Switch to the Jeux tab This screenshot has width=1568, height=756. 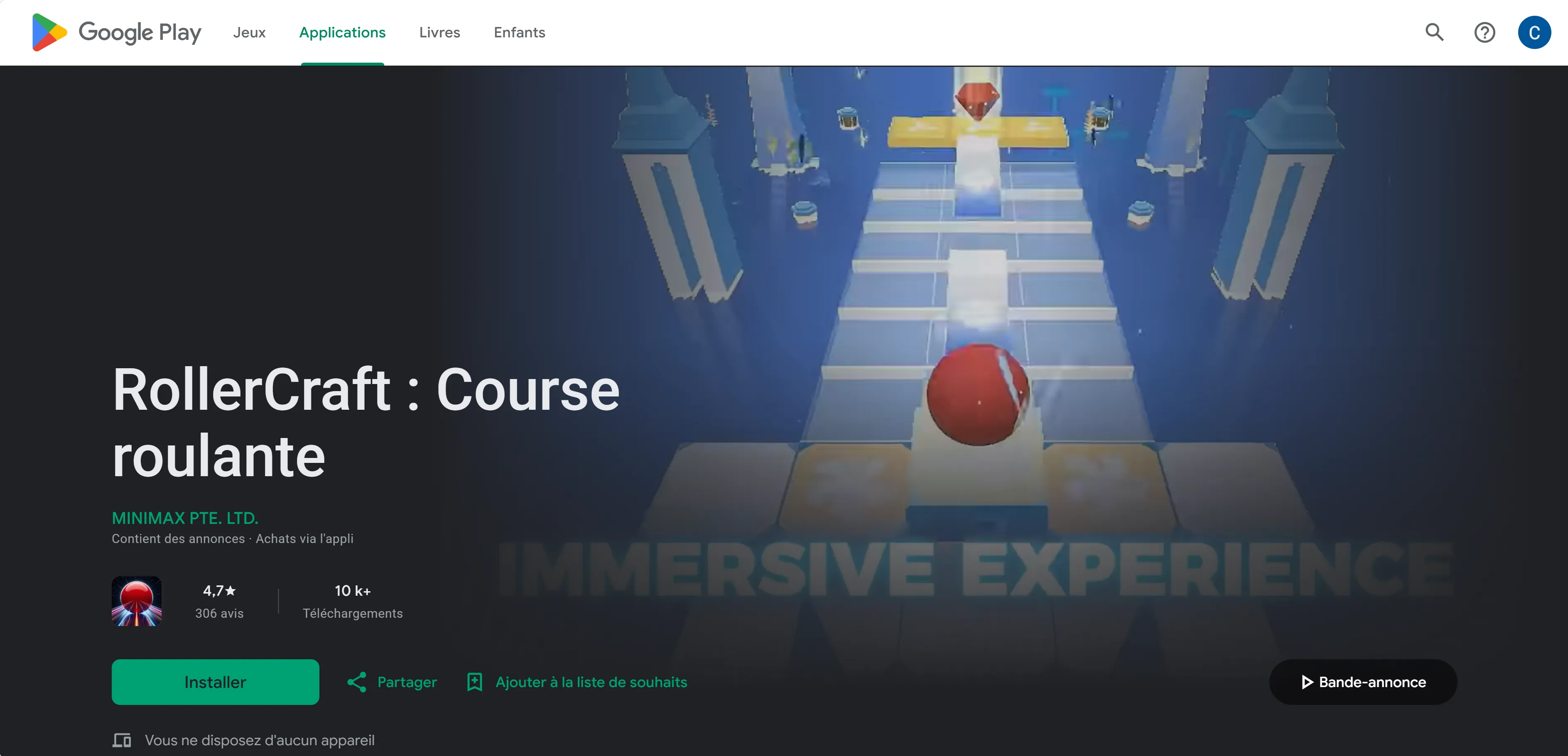(250, 32)
